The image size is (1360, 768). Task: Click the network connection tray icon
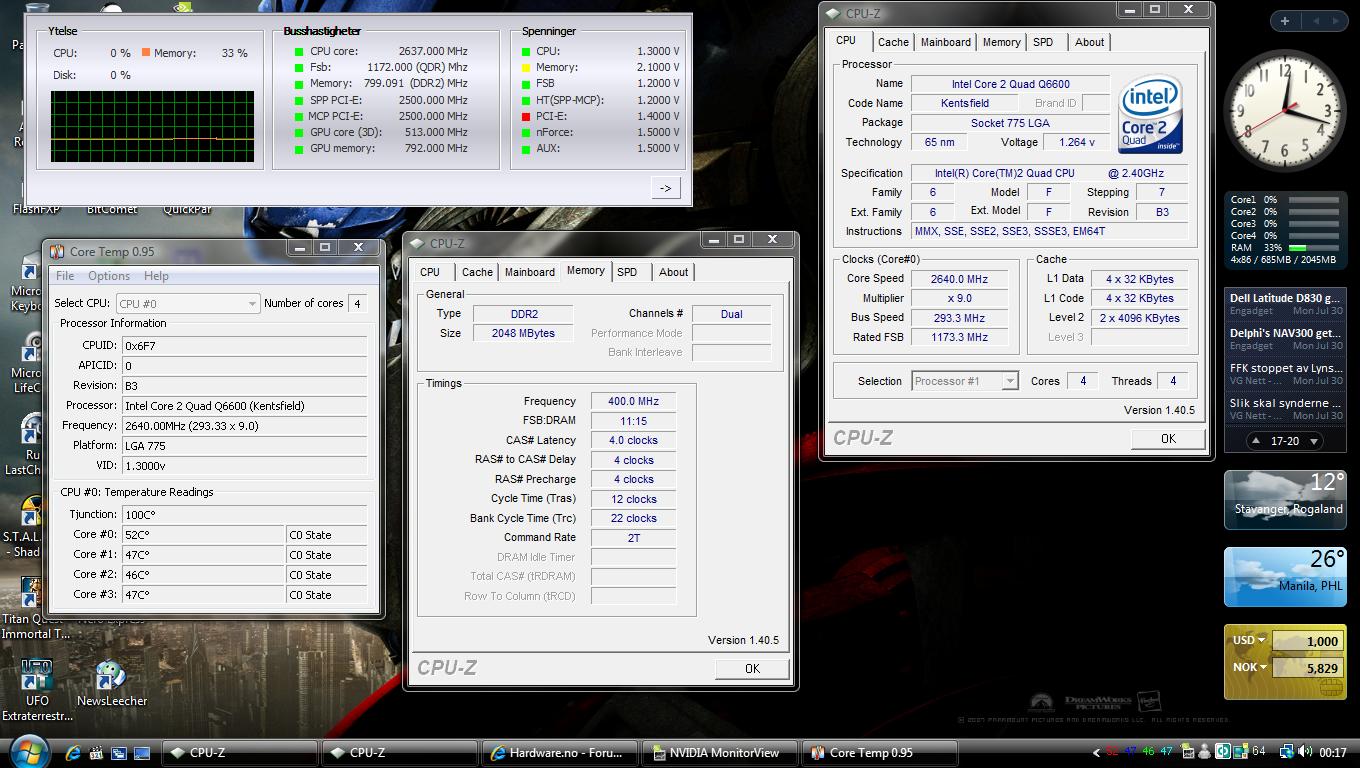click(1288, 752)
